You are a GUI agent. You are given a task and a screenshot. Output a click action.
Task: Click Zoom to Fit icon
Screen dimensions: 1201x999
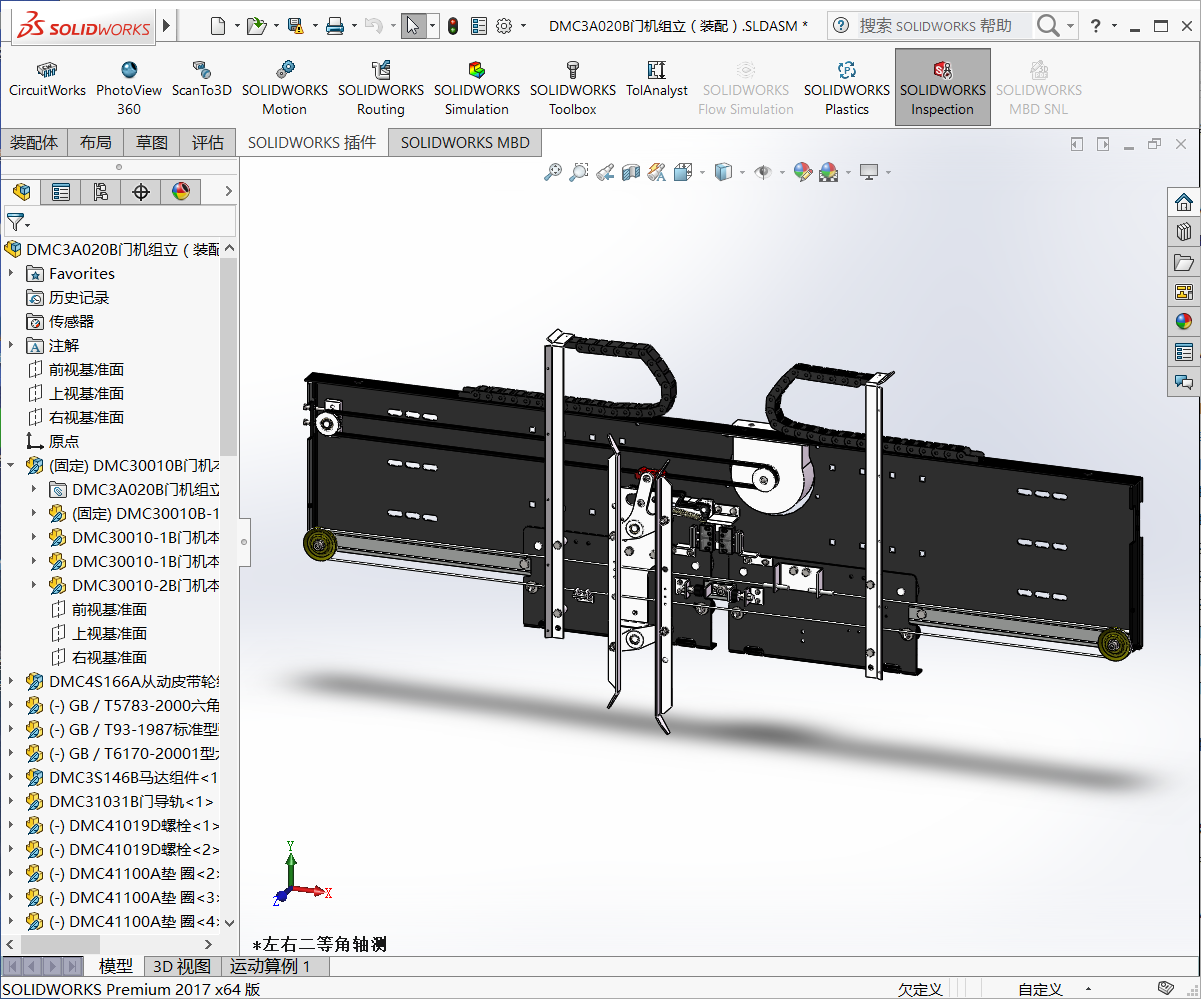[x=553, y=172]
